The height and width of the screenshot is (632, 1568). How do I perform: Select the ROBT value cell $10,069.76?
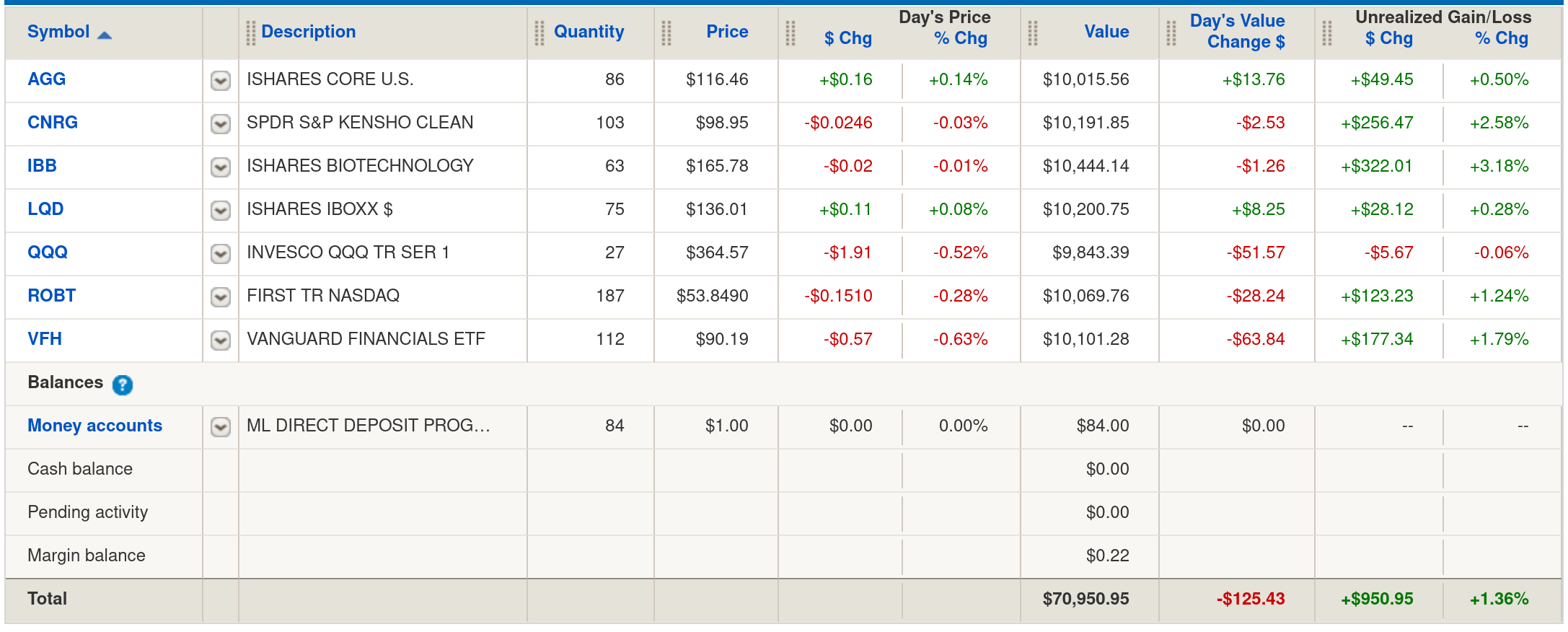pyautogui.click(x=1085, y=296)
